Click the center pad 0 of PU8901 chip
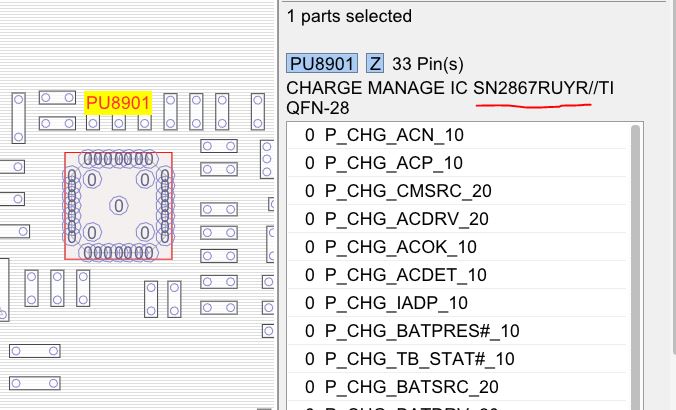 119,206
